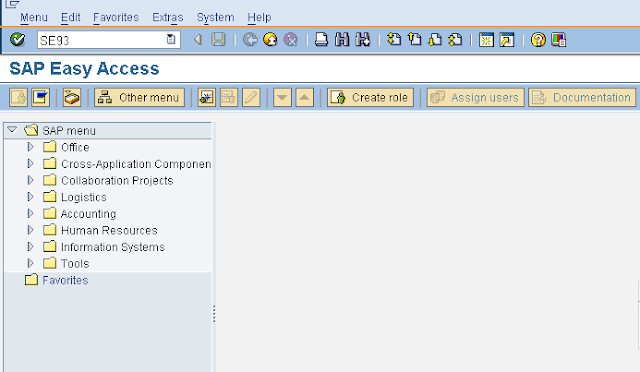The height and width of the screenshot is (372, 640).
Task: Select the Information Systems tree label
Action: click(113, 247)
